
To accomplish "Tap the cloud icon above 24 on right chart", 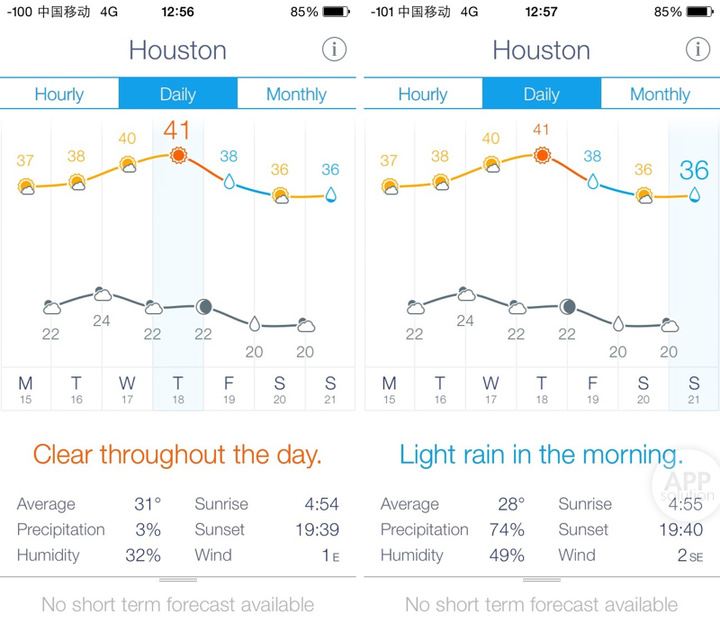I will click(465, 294).
